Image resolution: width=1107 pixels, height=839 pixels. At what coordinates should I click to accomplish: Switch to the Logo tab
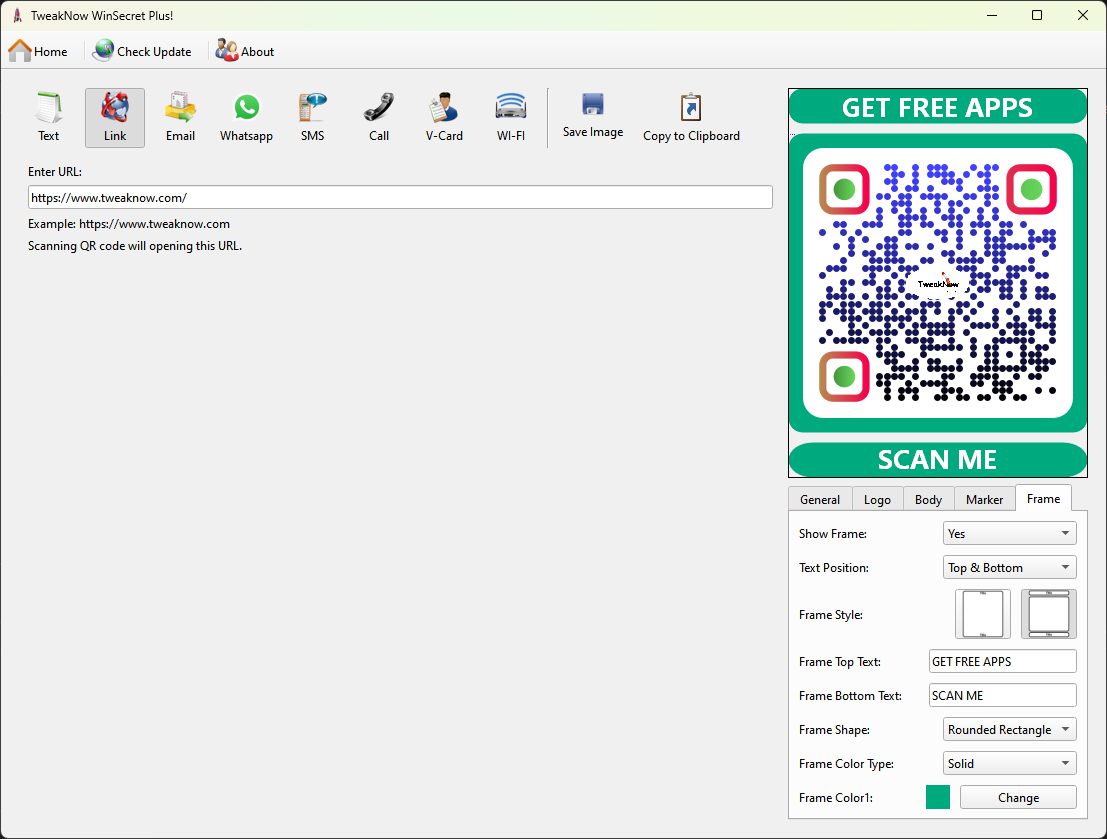coord(878,499)
